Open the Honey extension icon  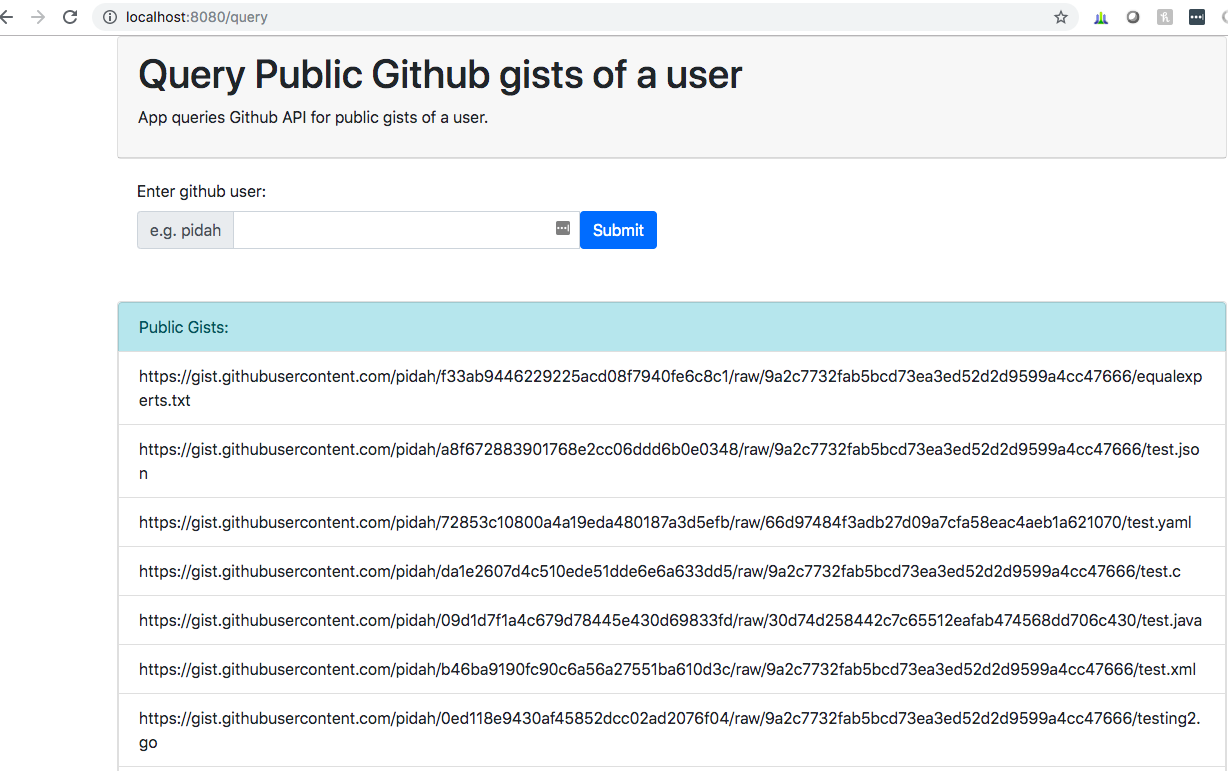coord(1165,17)
